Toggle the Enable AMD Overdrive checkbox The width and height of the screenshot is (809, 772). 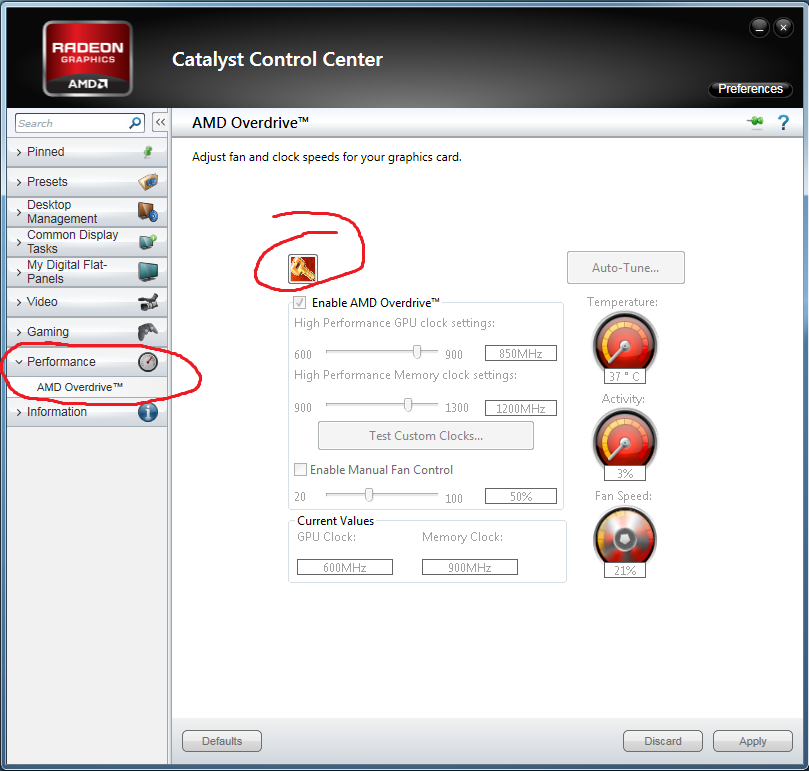pyautogui.click(x=300, y=302)
